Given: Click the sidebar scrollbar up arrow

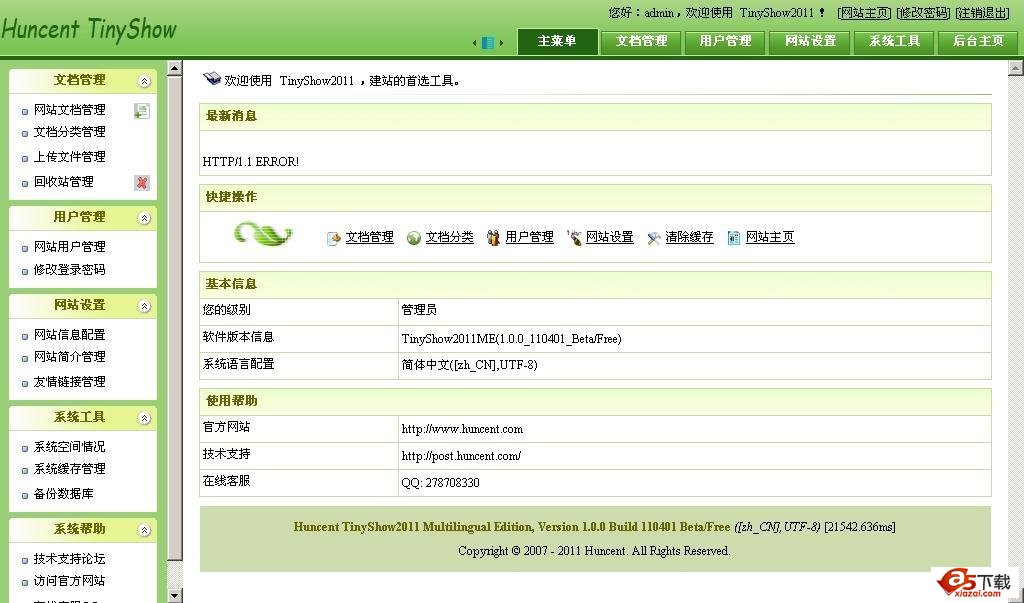Looking at the screenshot, I should coord(174,68).
